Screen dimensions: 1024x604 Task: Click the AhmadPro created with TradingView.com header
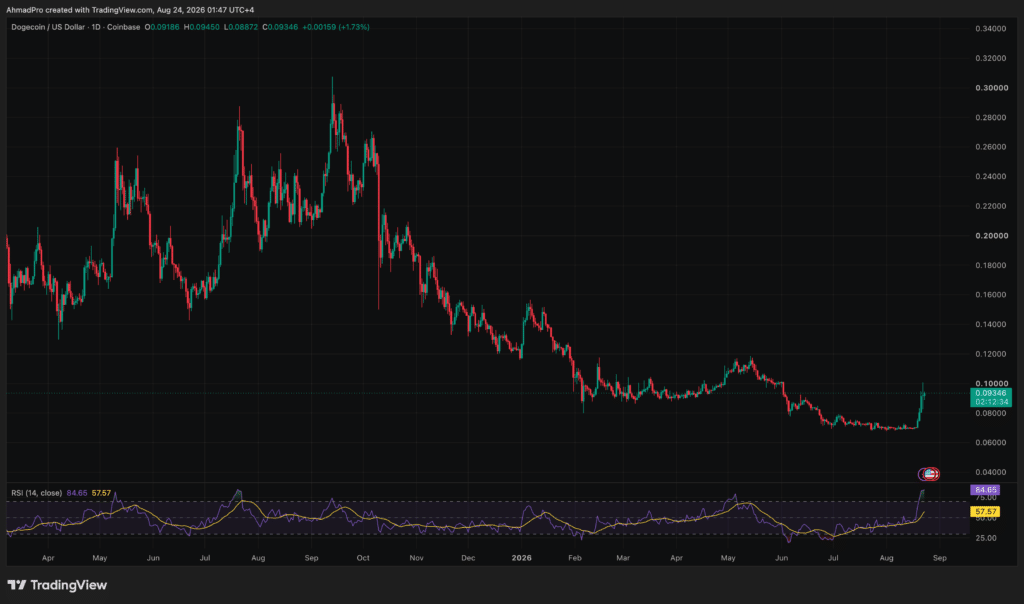[x=130, y=10]
